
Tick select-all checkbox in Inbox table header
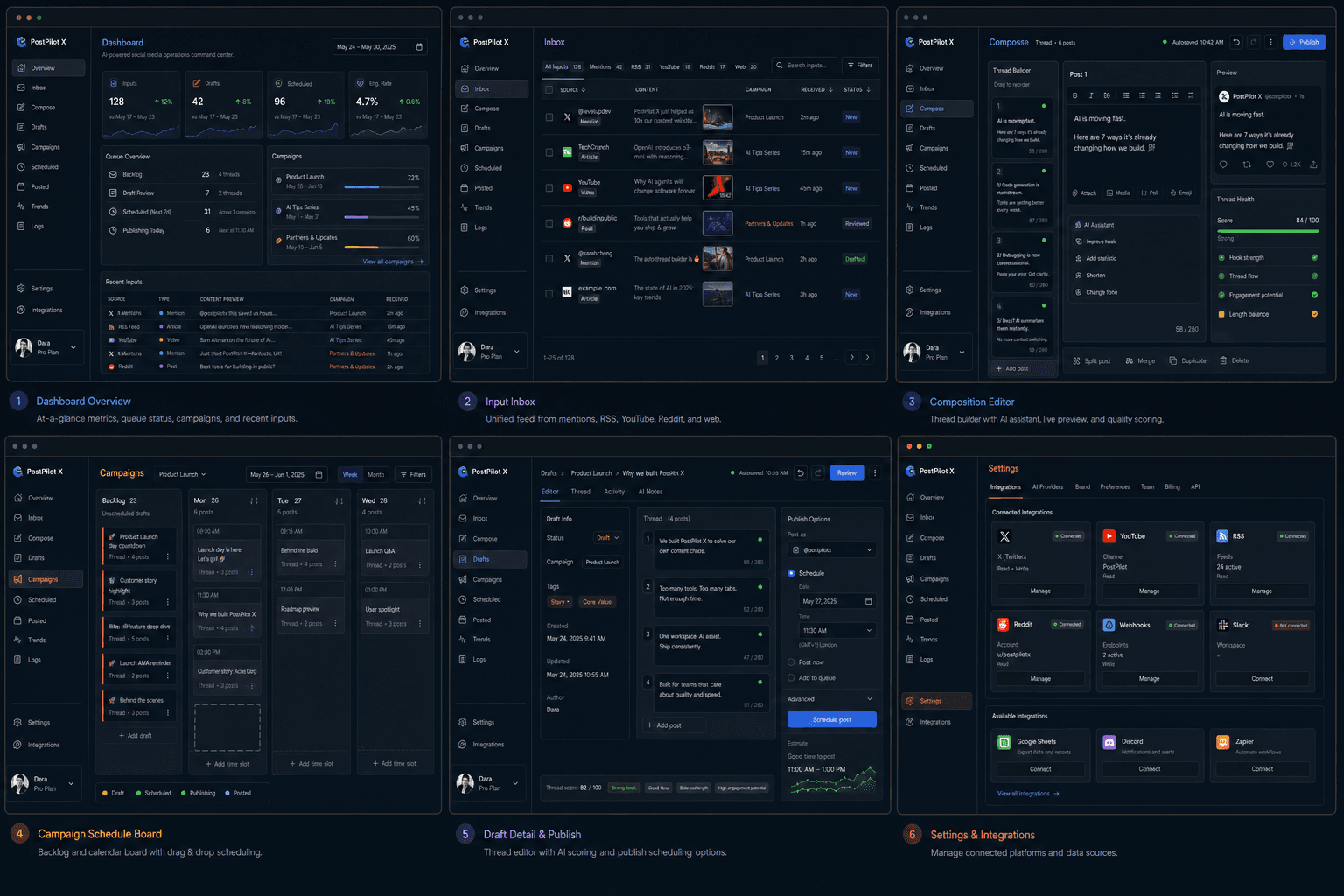coord(549,89)
